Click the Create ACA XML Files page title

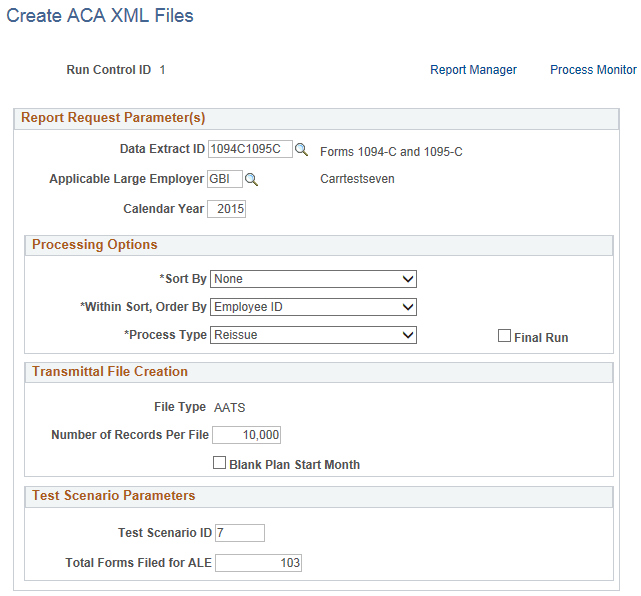pos(100,16)
